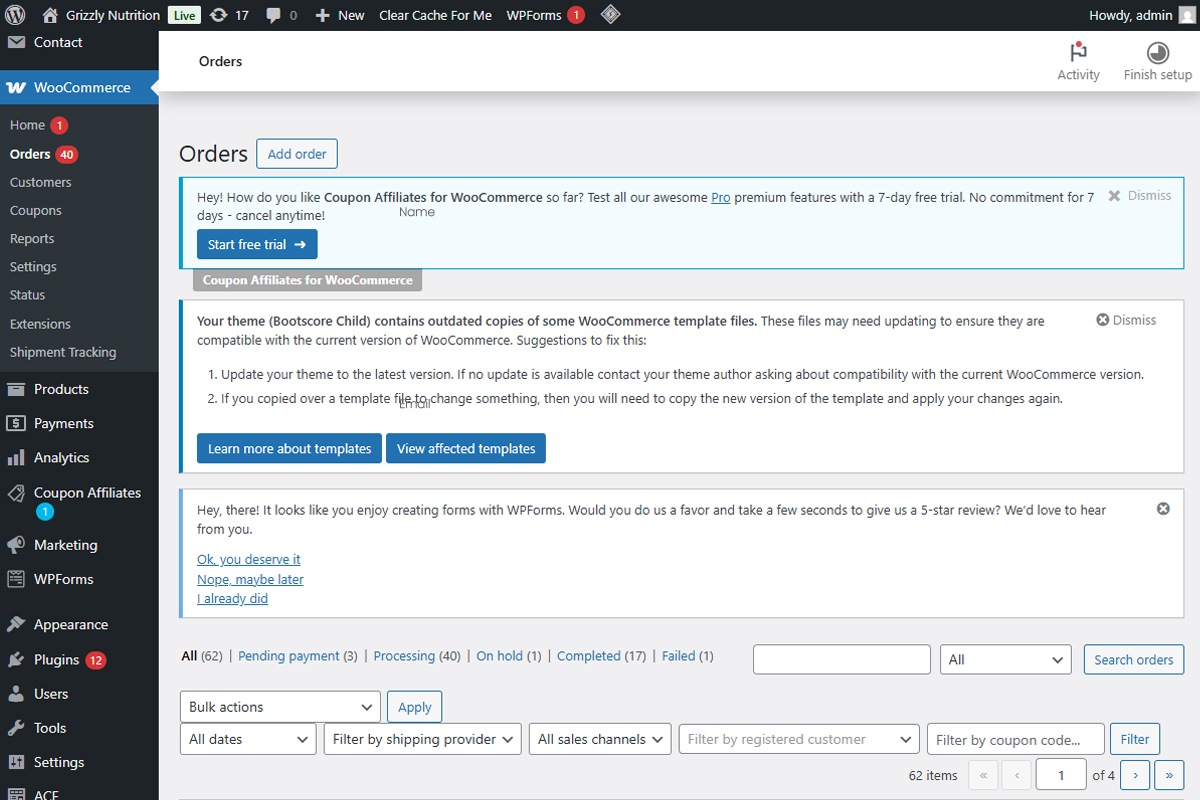This screenshot has width=1200, height=800.
Task: Click the Filter button
Action: pyautogui.click(x=1135, y=739)
